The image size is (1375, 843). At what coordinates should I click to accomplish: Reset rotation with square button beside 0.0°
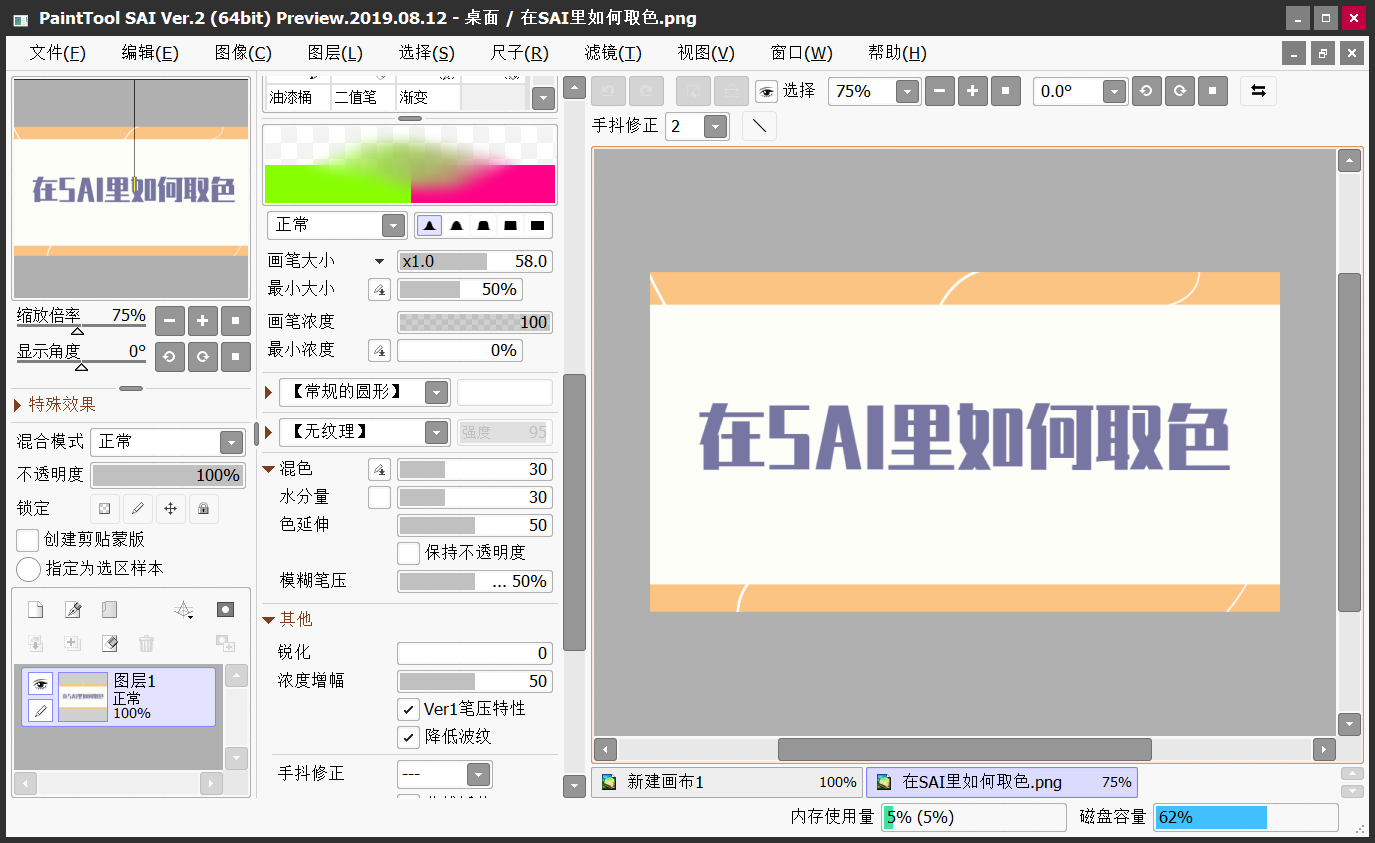pyautogui.click(x=1212, y=91)
